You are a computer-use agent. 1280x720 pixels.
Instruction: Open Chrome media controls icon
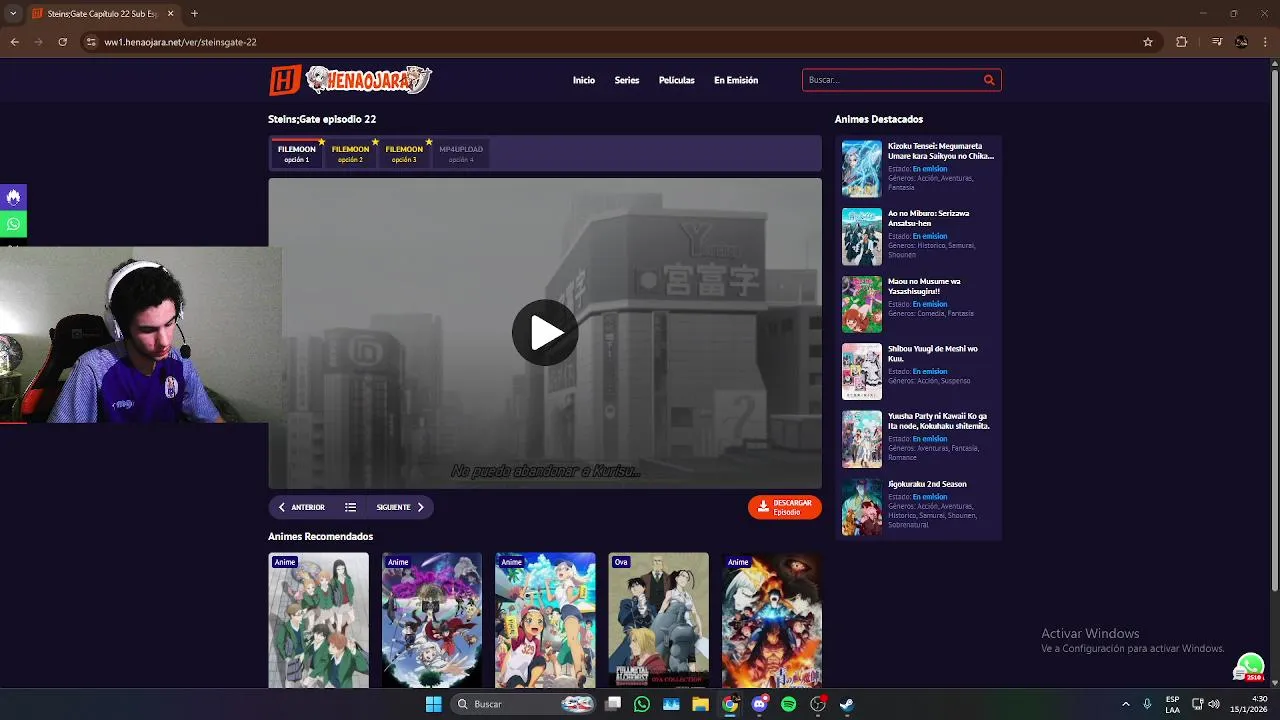pyautogui.click(x=1217, y=42)
